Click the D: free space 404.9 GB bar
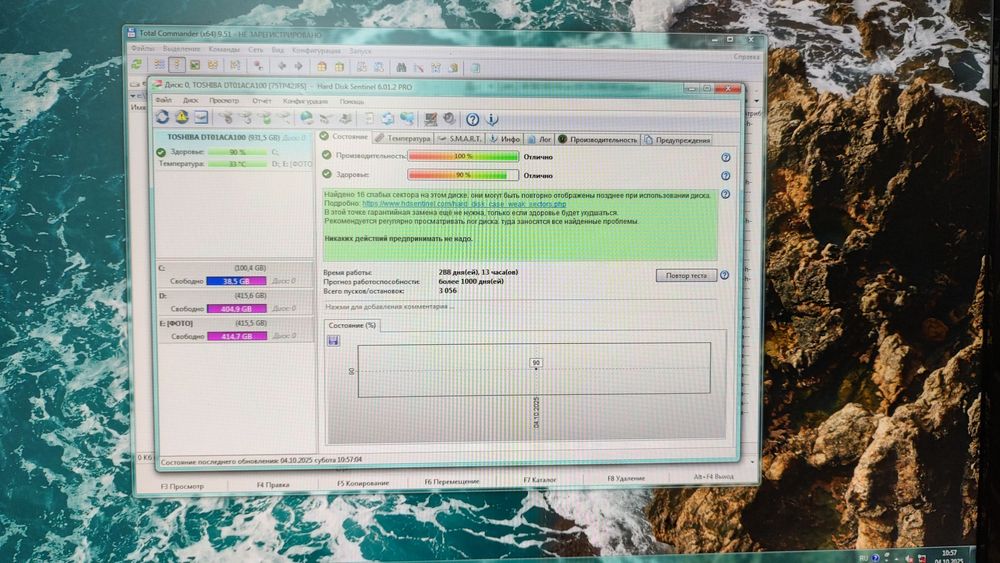Image resolution: width=1000 pixels, height=563 pixels. 236,309
